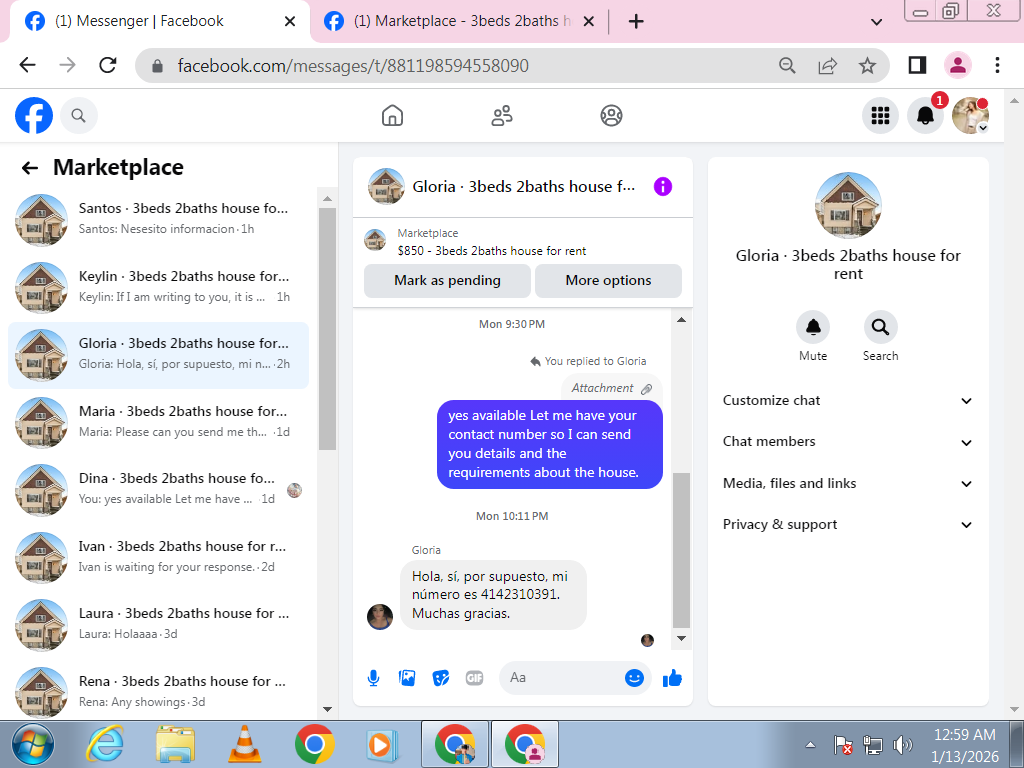Click the volume speaker tray icon
Viewport: 1024px width, 768px height.
902,744
